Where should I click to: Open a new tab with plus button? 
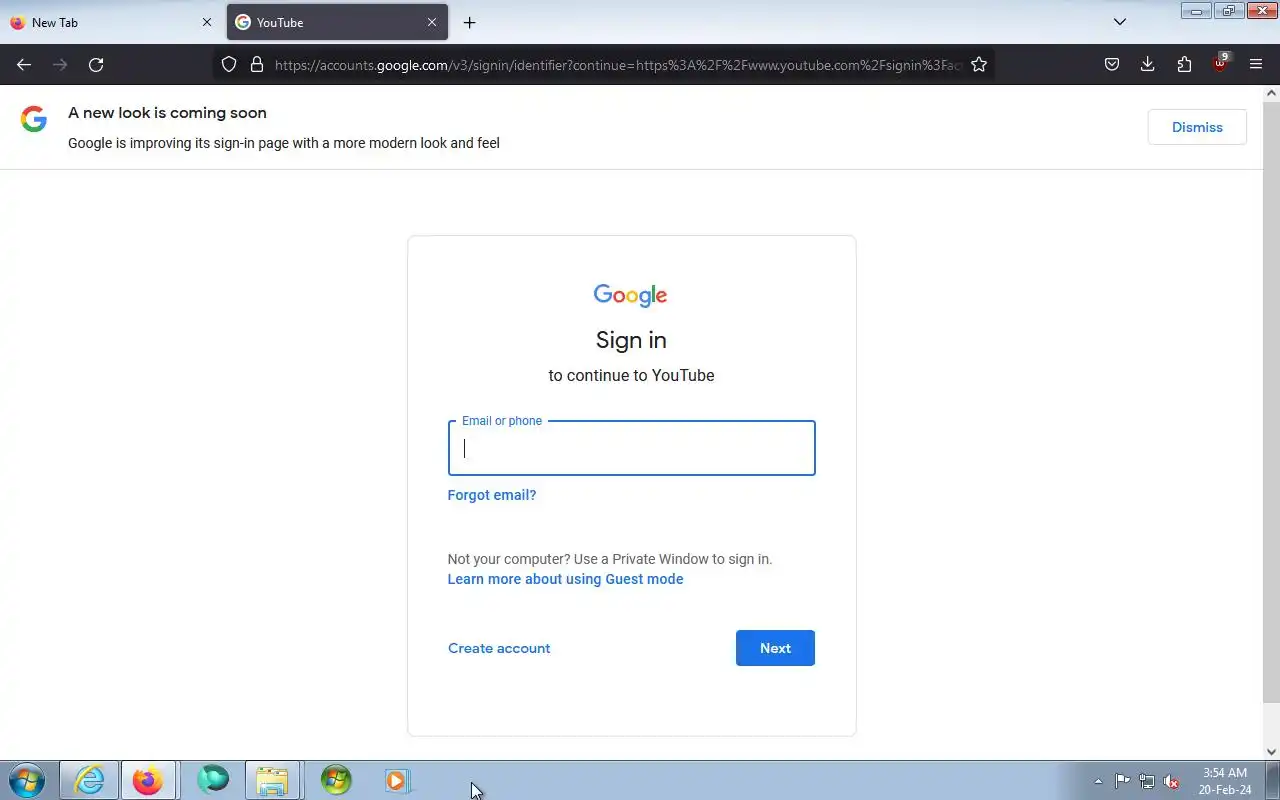(469, 22)
